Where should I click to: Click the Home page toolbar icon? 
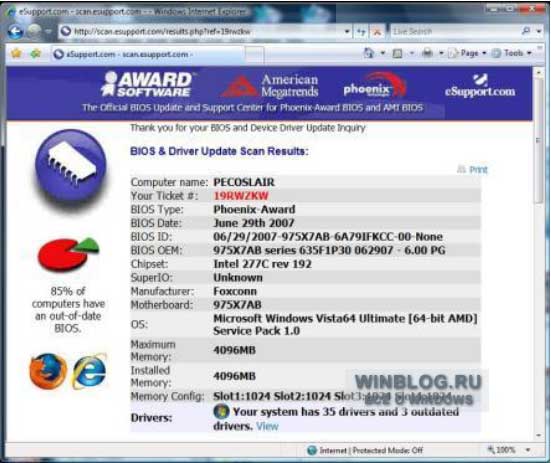[369, 53]
